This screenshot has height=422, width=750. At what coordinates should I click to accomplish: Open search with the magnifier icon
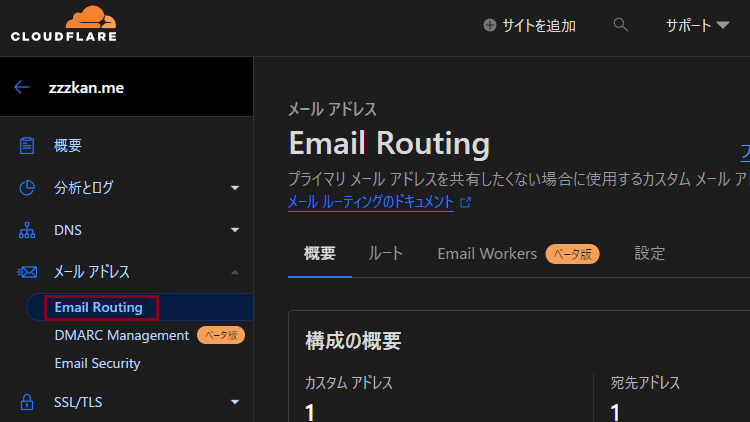[x=620, y=25]
